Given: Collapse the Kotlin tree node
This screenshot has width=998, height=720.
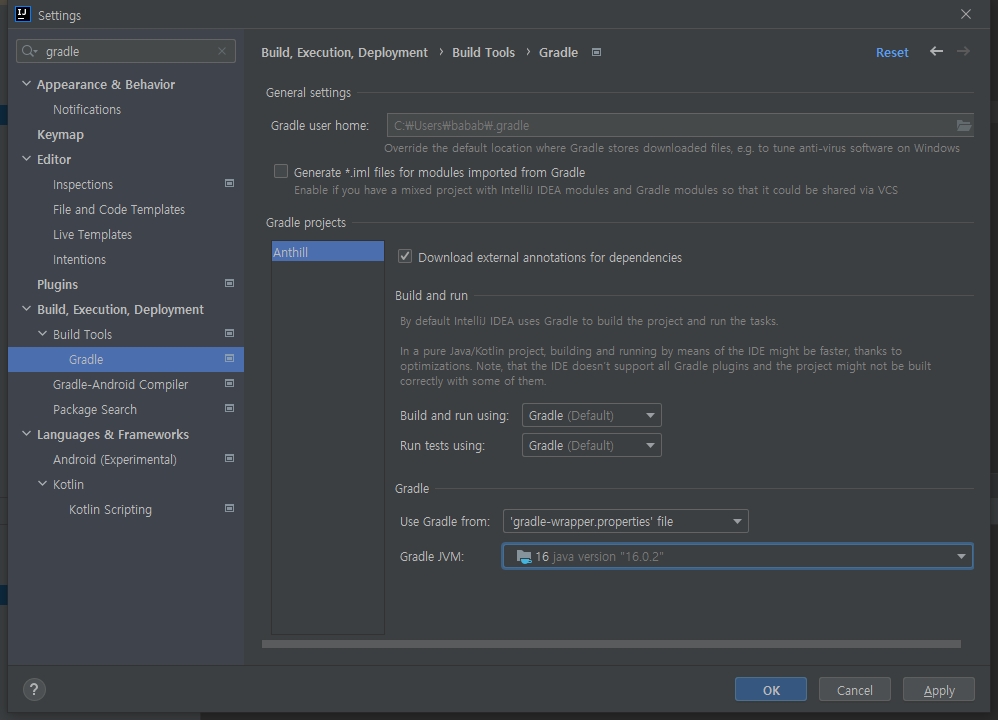Looking at the screenshot, I should click(x=42, y=484).
